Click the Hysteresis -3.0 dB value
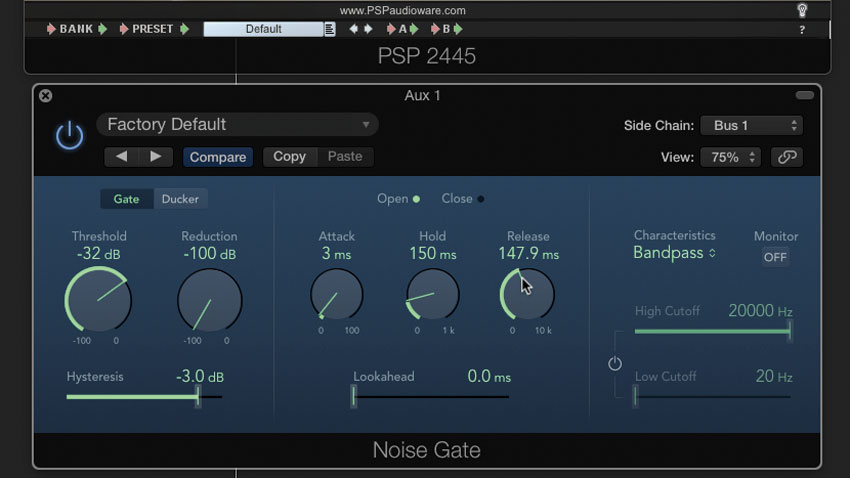The width and height of the screenshot is (850, 478). point(199,376)
